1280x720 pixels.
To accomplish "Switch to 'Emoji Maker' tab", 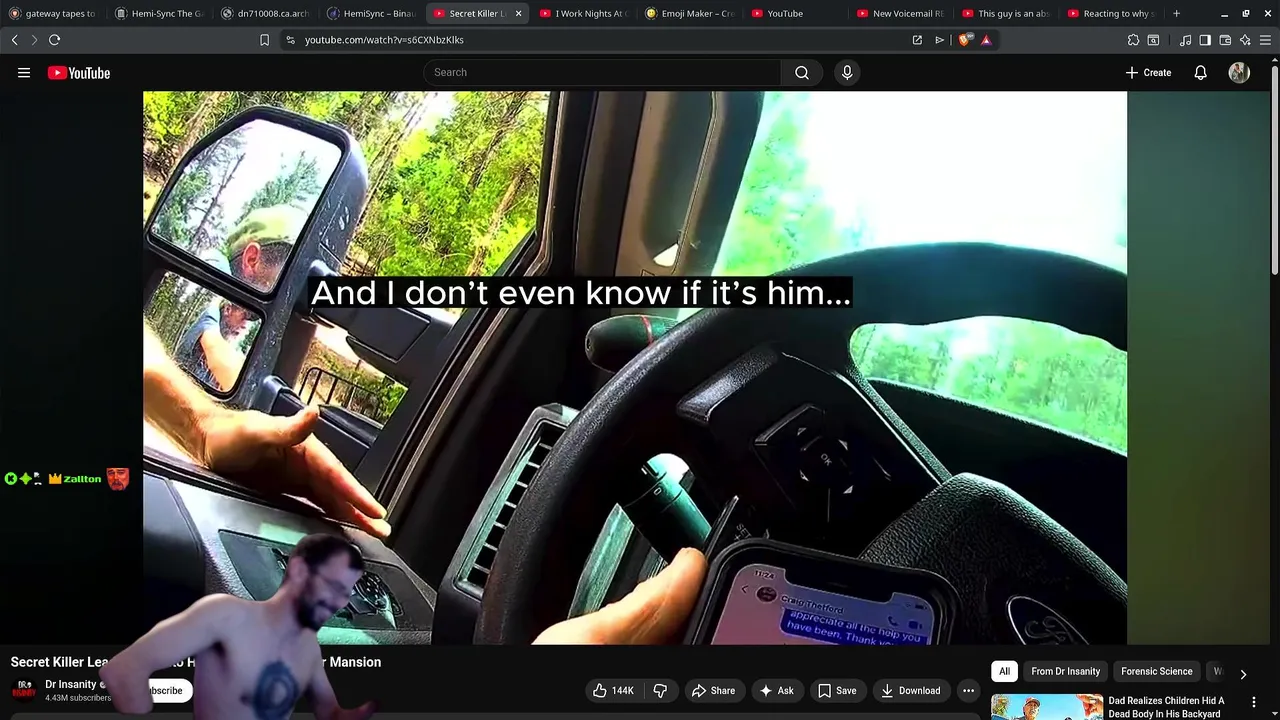I will 690,14.
